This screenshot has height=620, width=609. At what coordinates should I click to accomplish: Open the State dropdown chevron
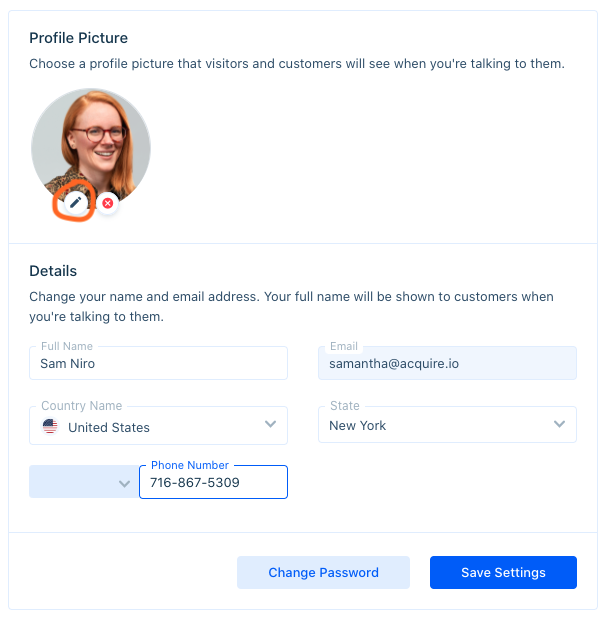(559, 425)
